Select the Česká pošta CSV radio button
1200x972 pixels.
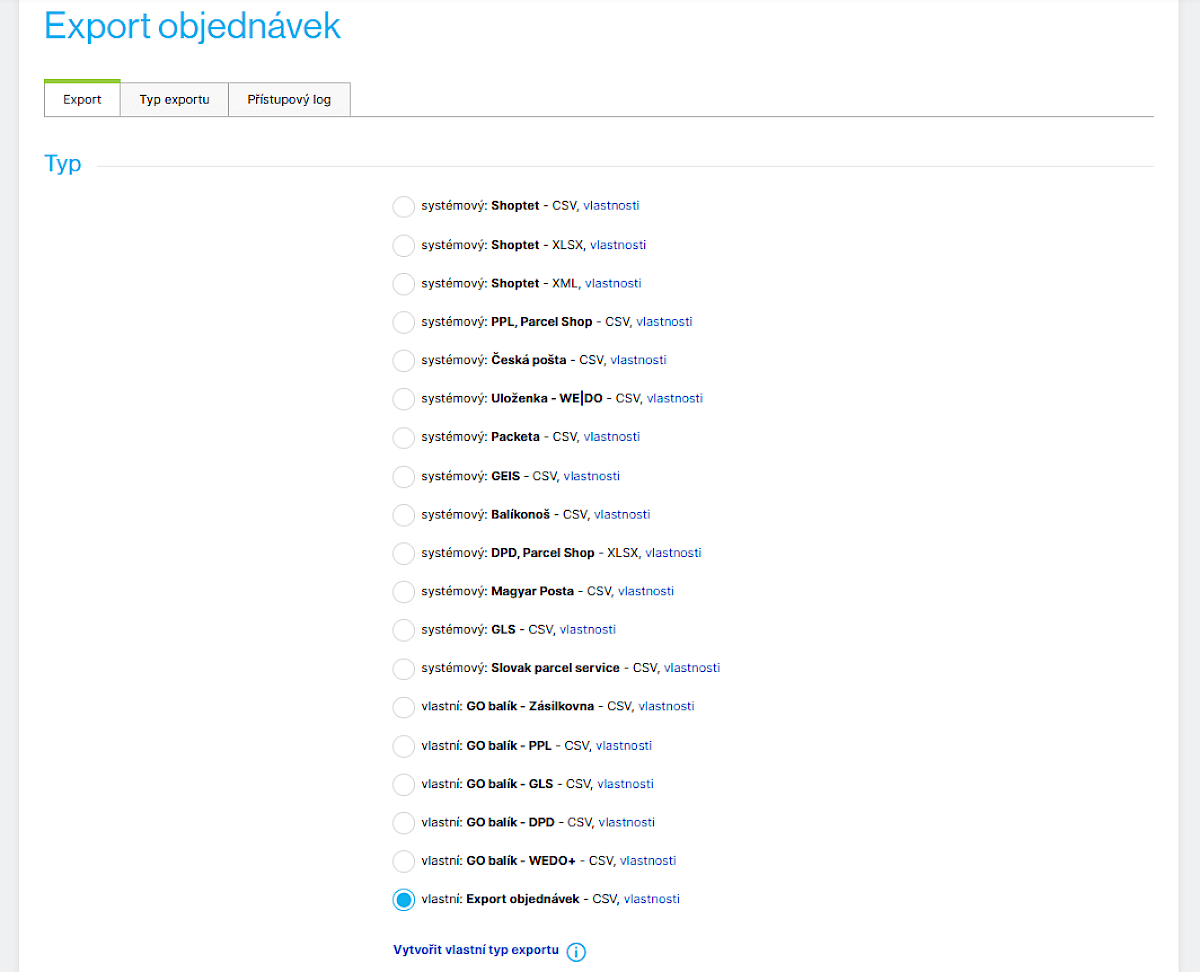tap(403, 361)
